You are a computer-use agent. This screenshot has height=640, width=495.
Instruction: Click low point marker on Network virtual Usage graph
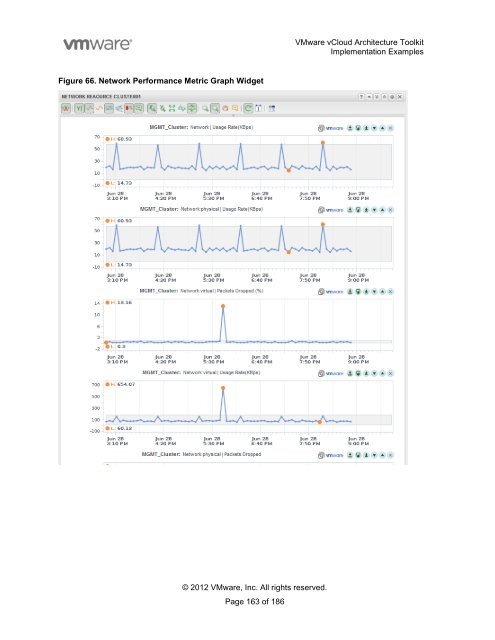tap(320, 422)
